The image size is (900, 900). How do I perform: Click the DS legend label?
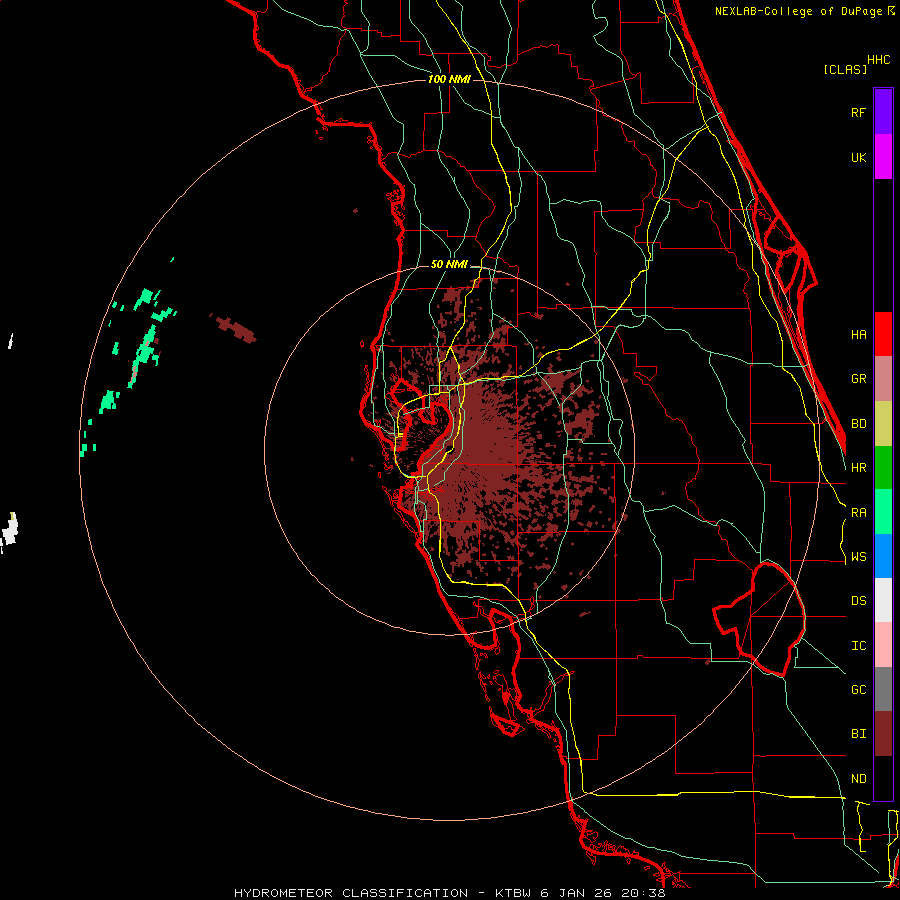[x=858, y=601]
